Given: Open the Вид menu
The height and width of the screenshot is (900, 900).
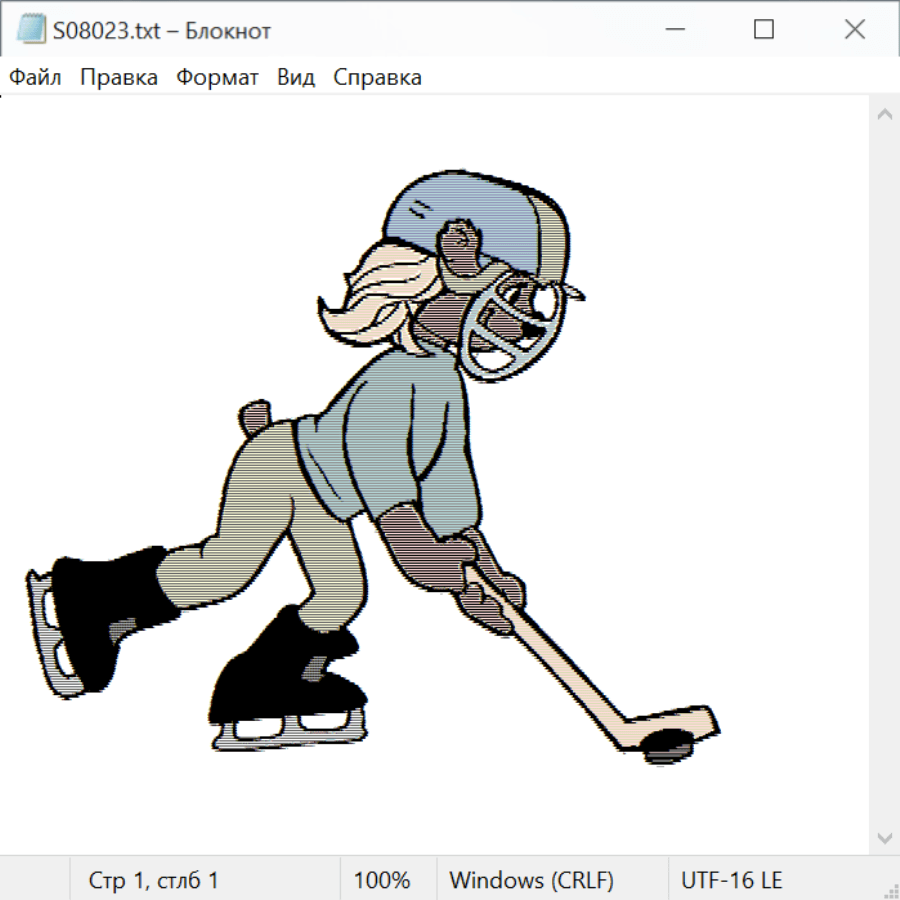Looking at the screenshot, I should (295, 78).
